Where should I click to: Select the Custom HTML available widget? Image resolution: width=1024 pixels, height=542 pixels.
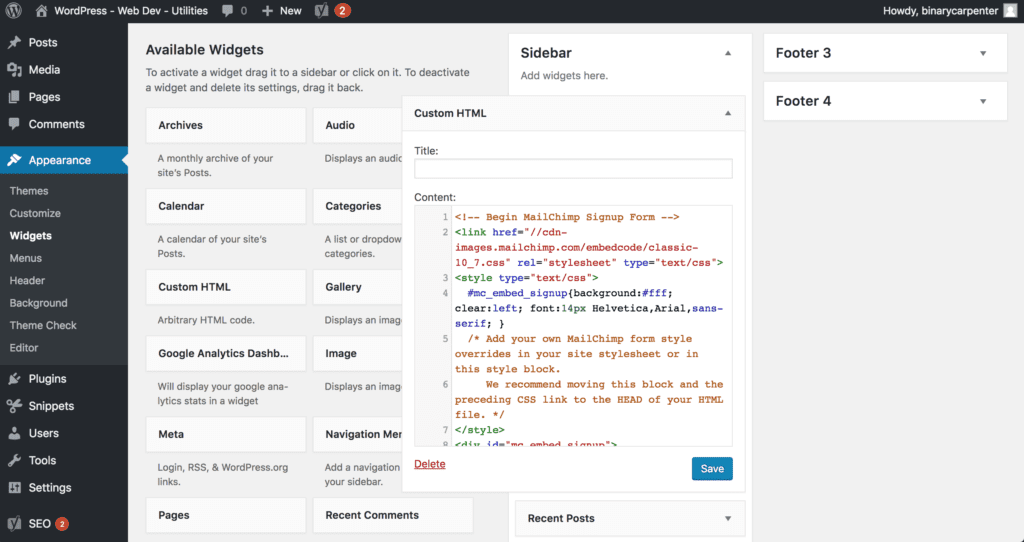coord(226,287)
